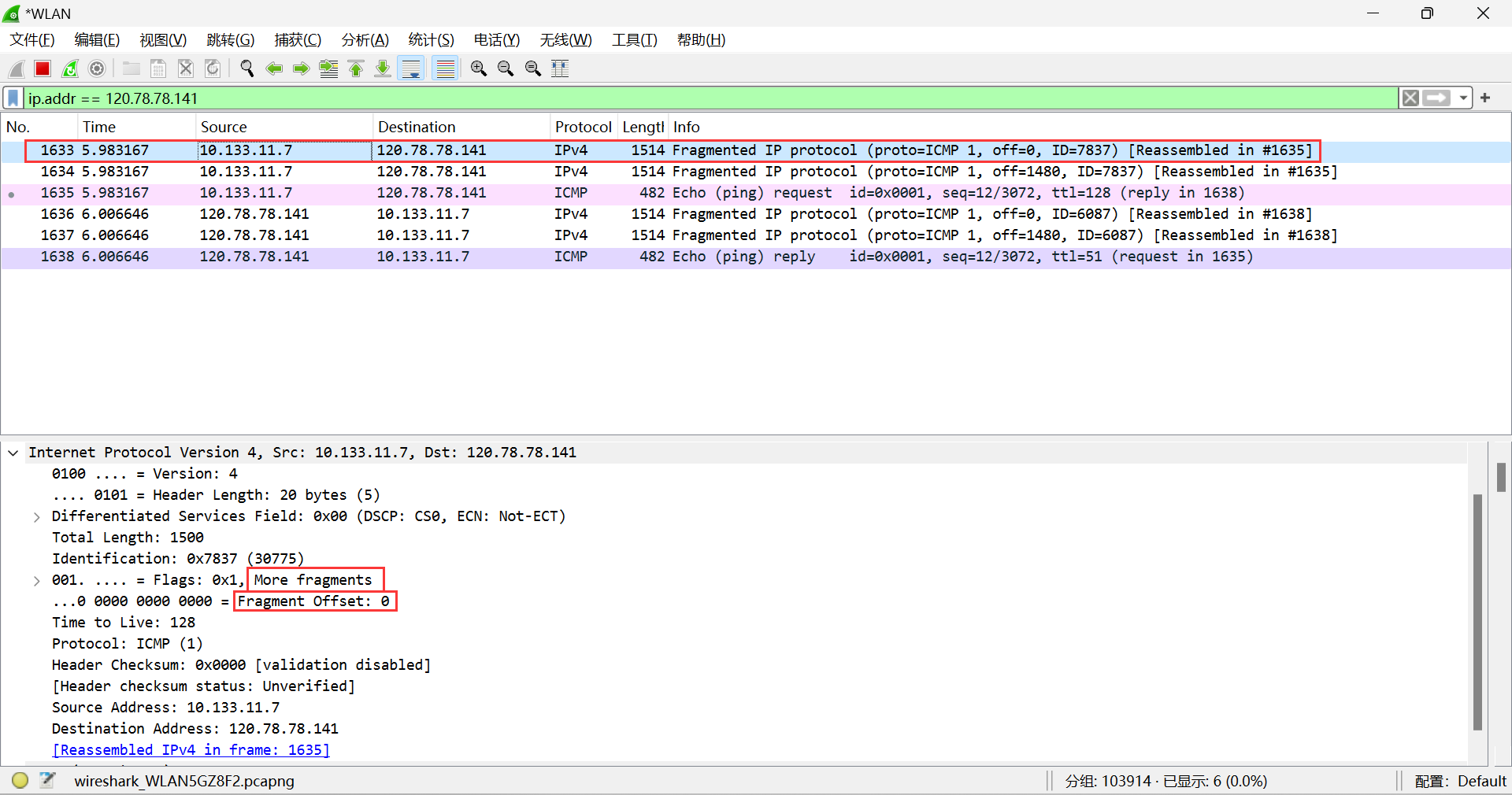The height and width of the screenshot is (795, 1512).
Task: Clear the display filter X button
Action: coord(1410,98)
